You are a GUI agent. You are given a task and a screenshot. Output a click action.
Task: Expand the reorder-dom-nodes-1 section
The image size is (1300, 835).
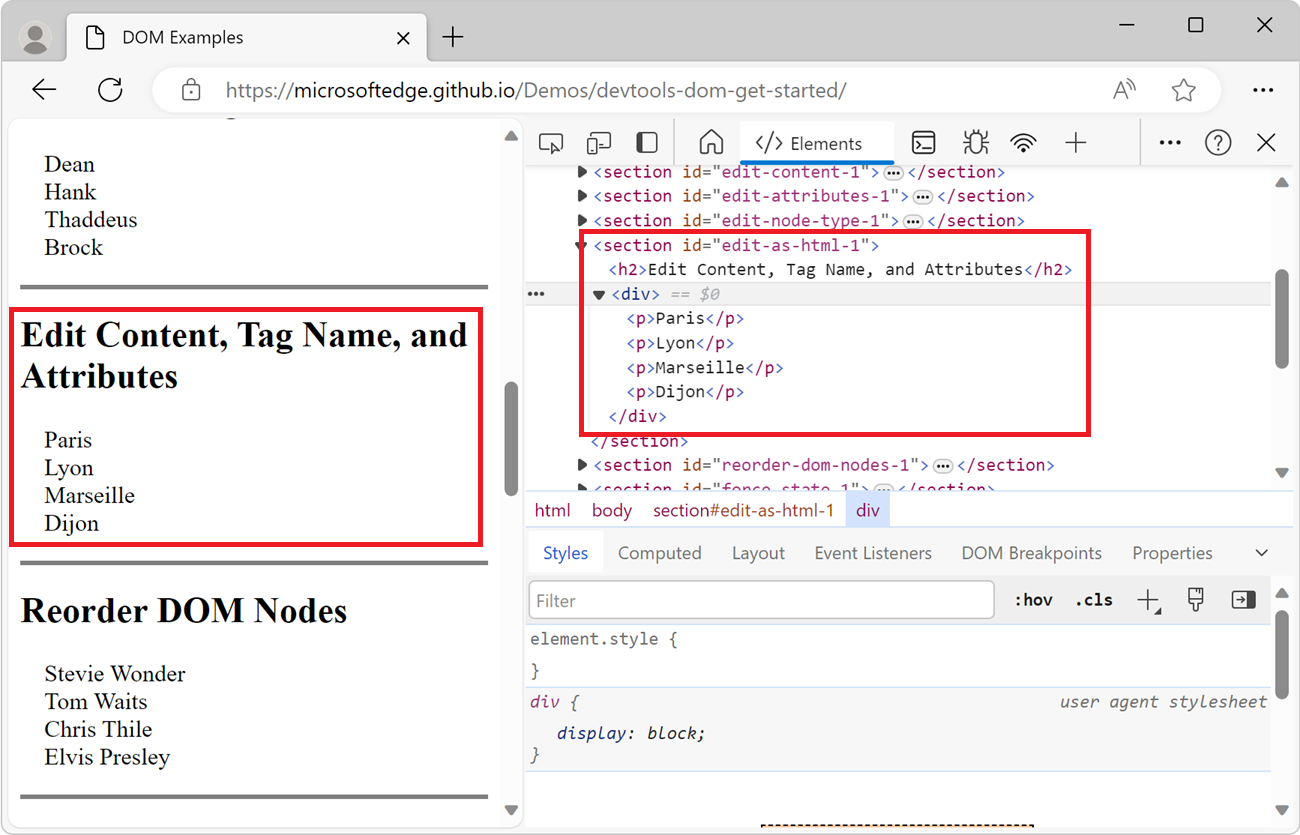(581, 464)
